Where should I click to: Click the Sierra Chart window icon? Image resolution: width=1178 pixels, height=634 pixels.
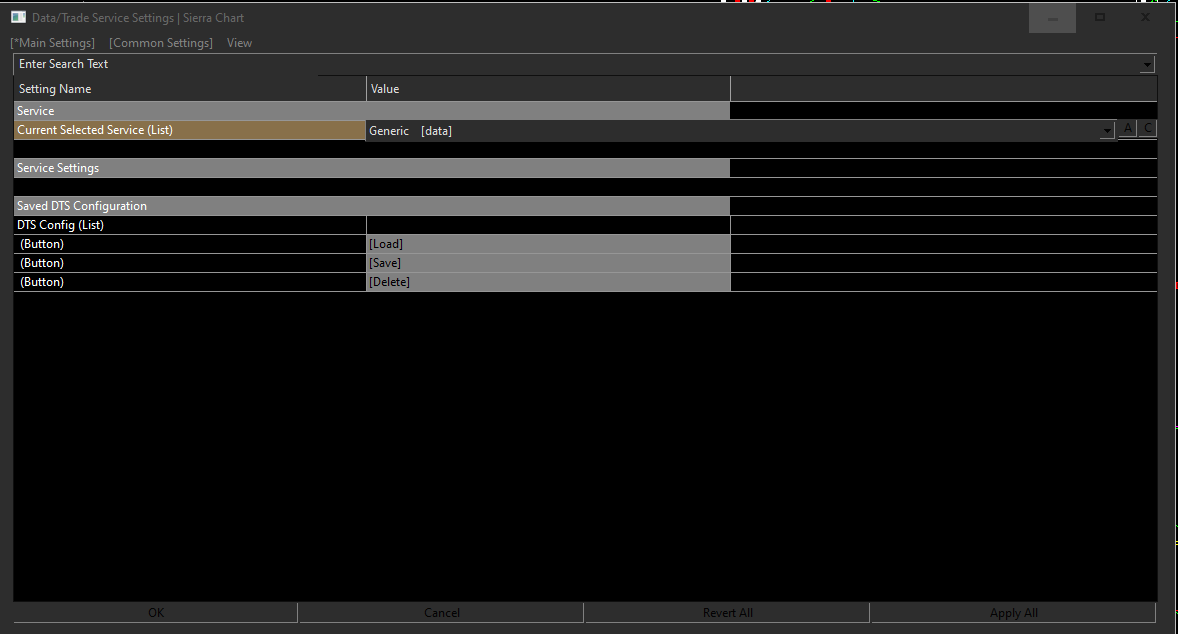pyautogui.click(x=18, y=17)
